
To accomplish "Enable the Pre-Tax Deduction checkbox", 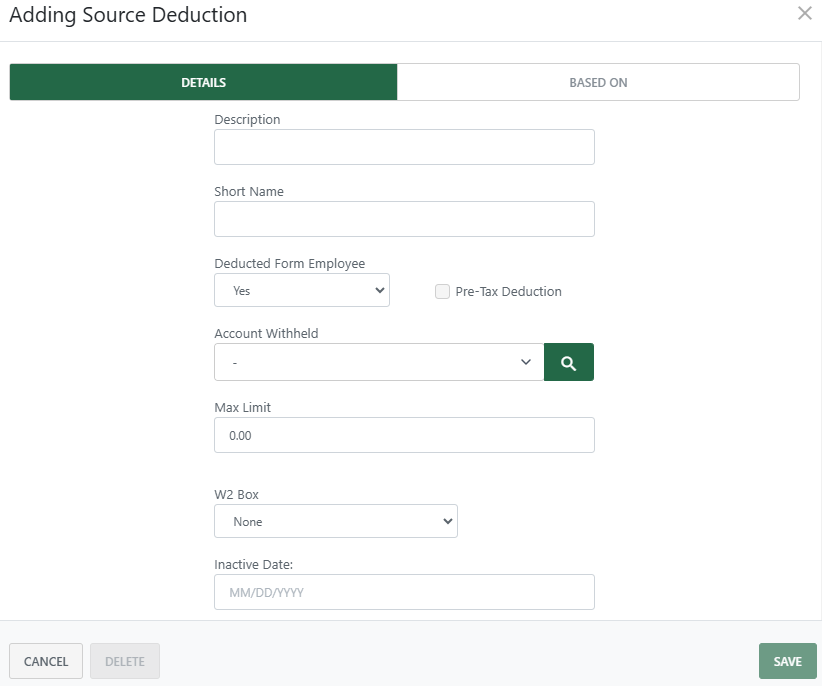I will [442, 291].
